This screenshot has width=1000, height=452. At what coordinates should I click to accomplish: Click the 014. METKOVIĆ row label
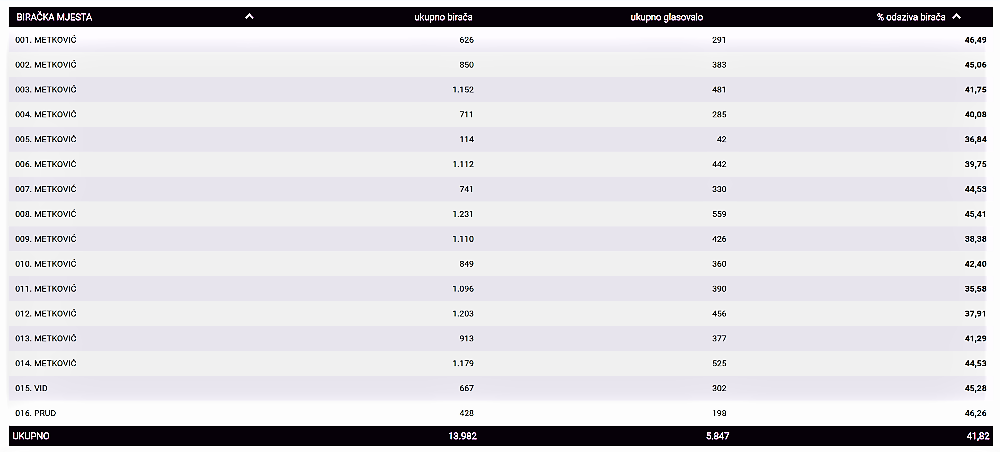tap(46, 363)
